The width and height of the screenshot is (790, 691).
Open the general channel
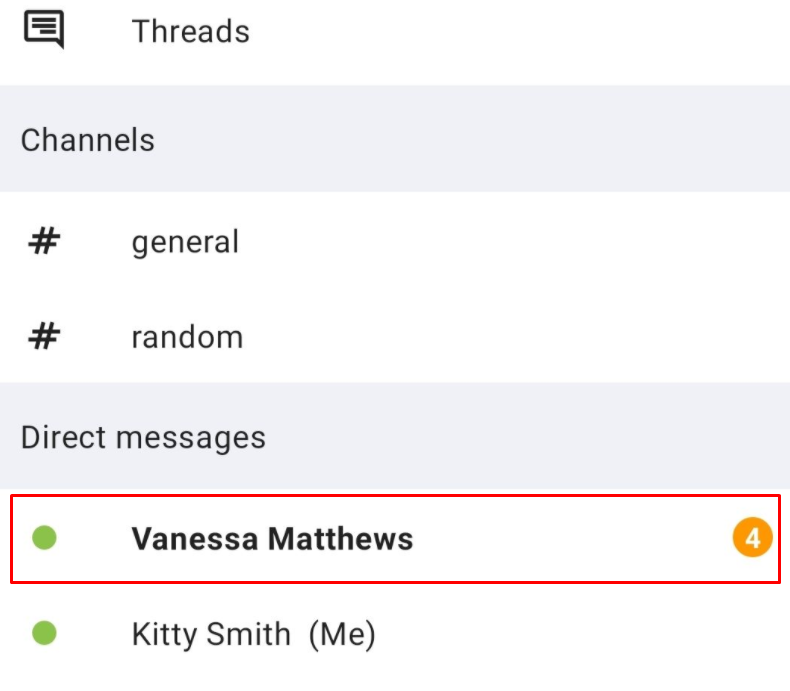[x=395, y=241]
